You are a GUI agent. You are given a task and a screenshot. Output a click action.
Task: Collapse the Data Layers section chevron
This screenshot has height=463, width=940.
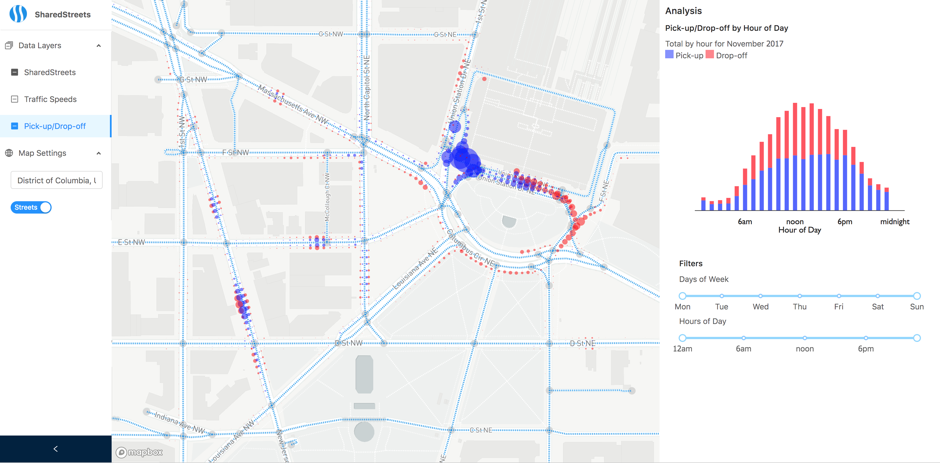[x=99, y=46]
